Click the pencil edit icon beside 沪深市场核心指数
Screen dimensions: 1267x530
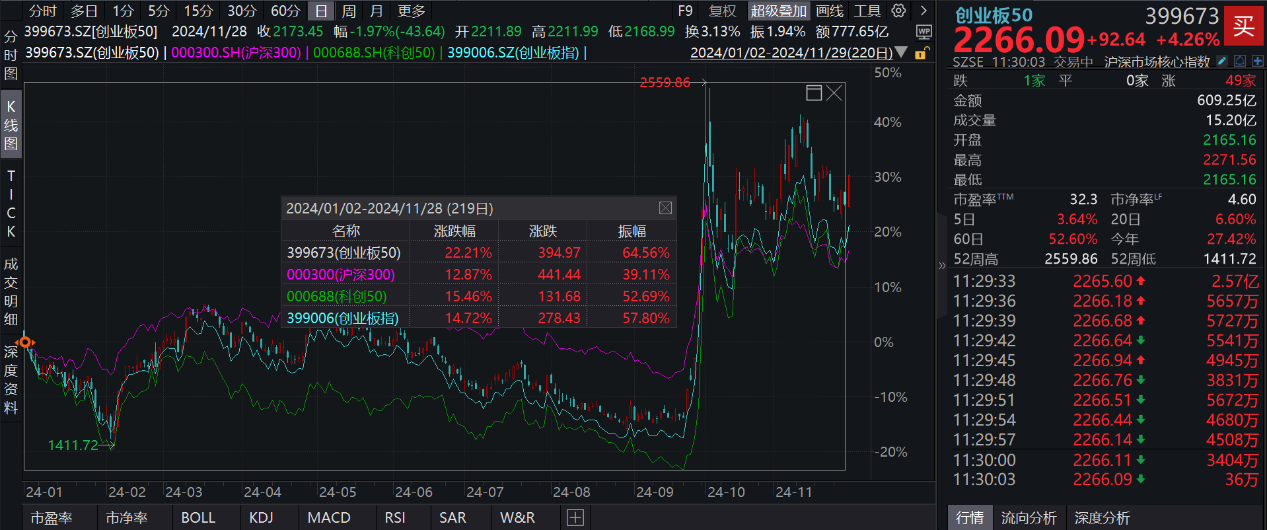point(1221,61)
